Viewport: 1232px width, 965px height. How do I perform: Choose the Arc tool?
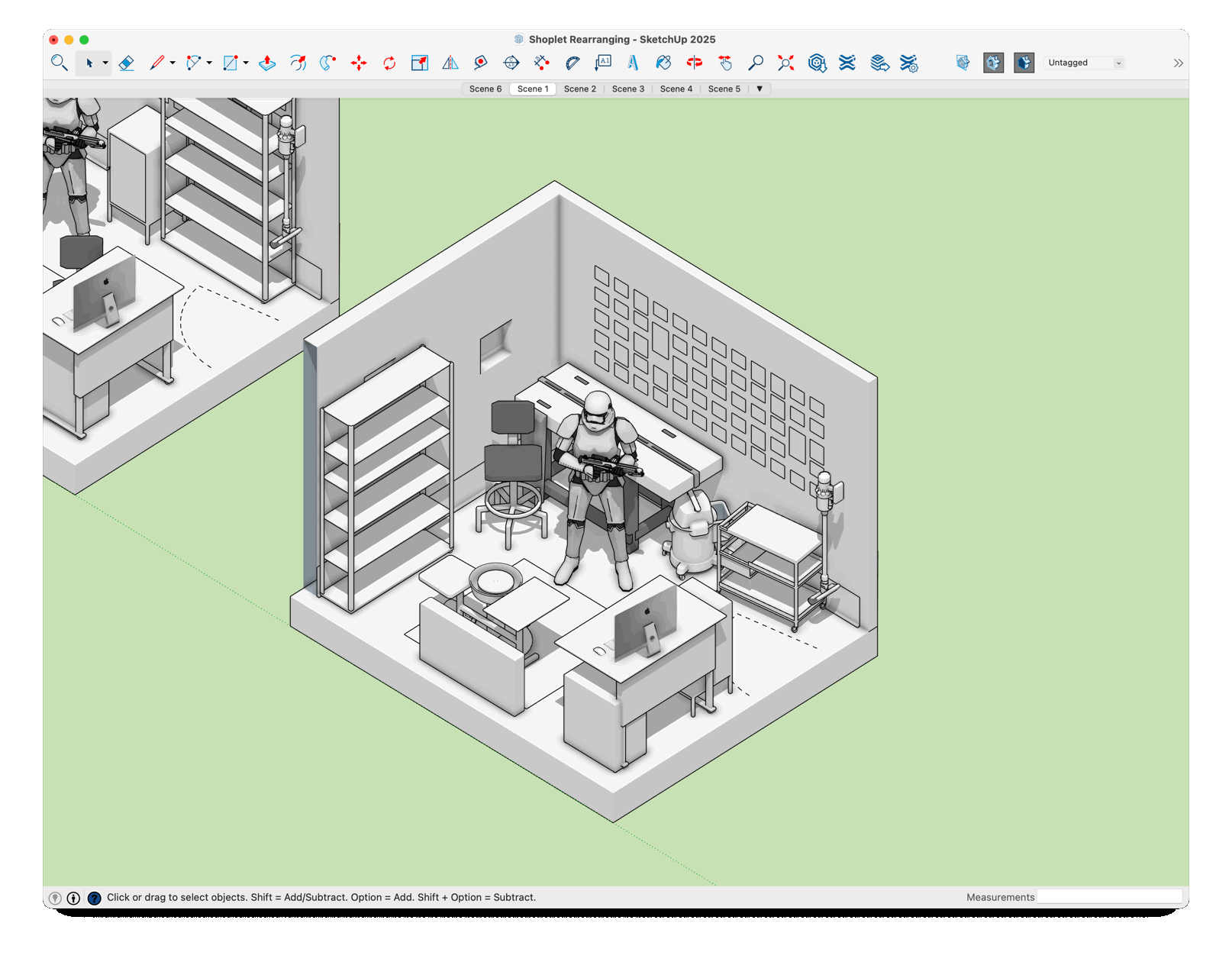193,63
